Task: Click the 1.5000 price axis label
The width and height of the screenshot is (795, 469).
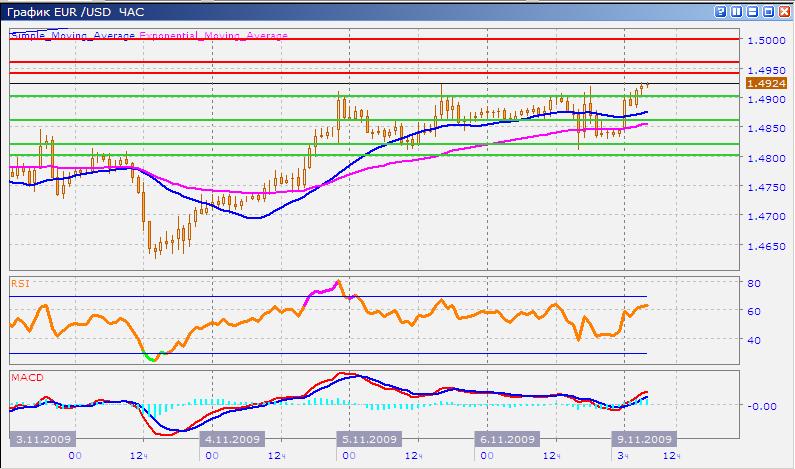Action: point(764,40)
